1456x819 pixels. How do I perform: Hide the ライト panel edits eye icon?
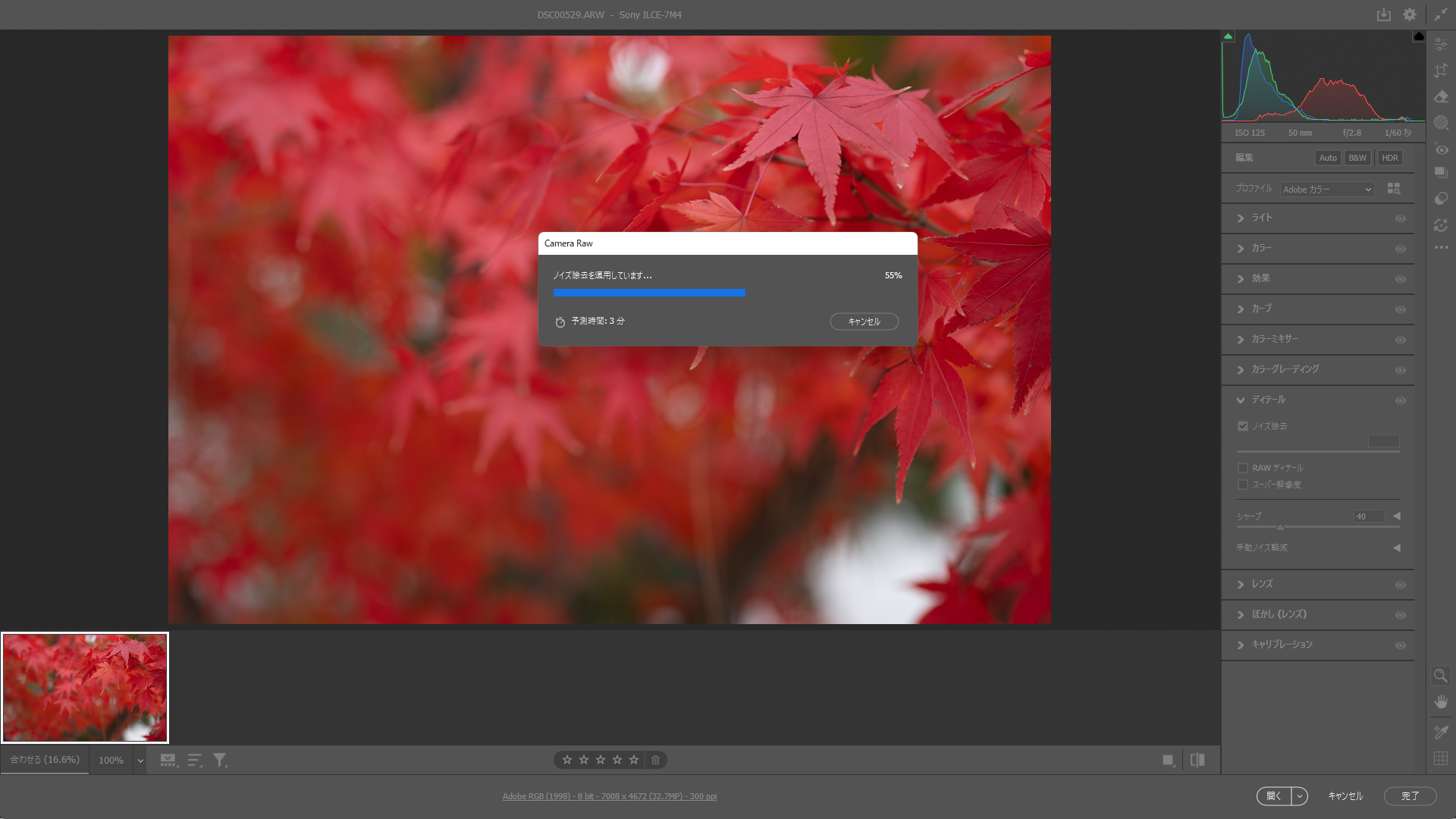pos(1401,218)
